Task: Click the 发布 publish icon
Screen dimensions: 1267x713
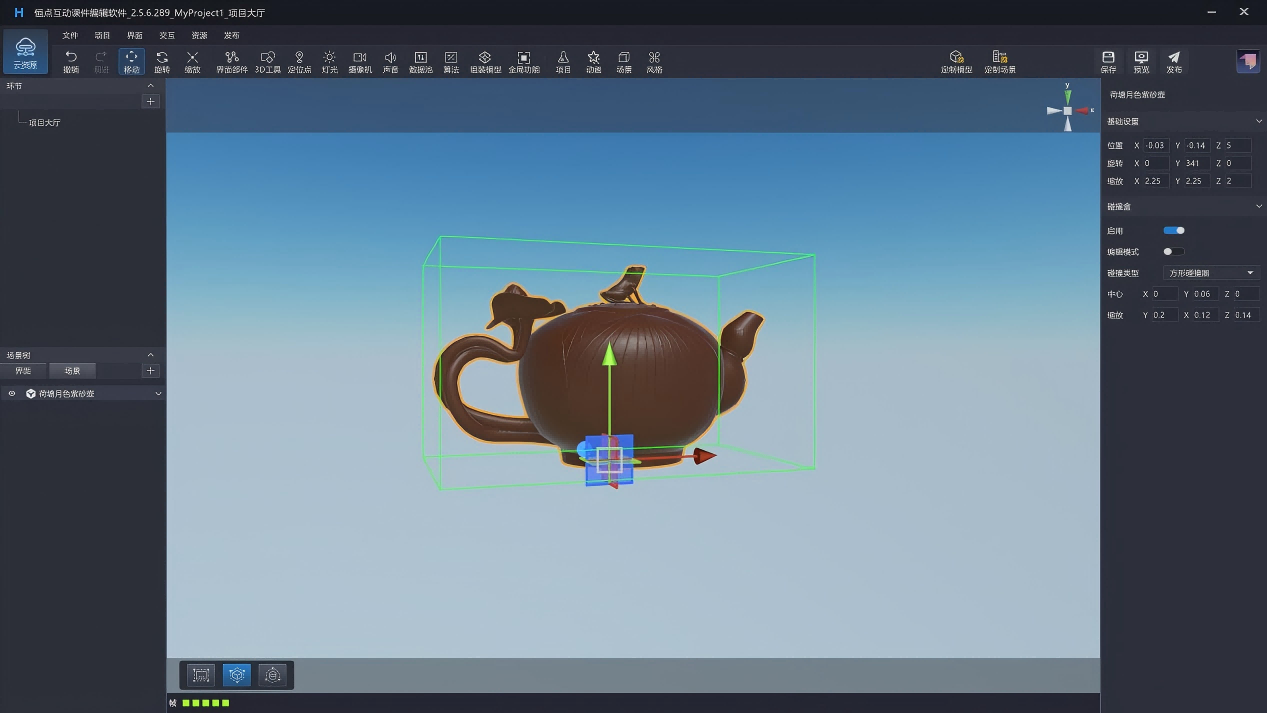Action: click(x=1173, y=61)
